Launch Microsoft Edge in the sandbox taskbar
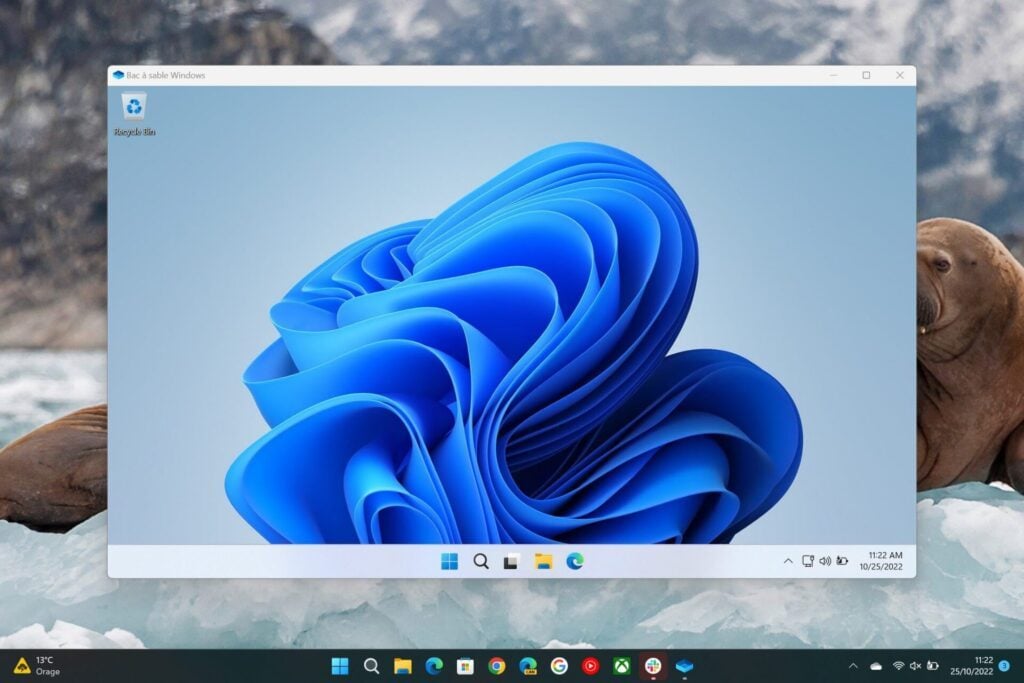 tap(575, 561)
